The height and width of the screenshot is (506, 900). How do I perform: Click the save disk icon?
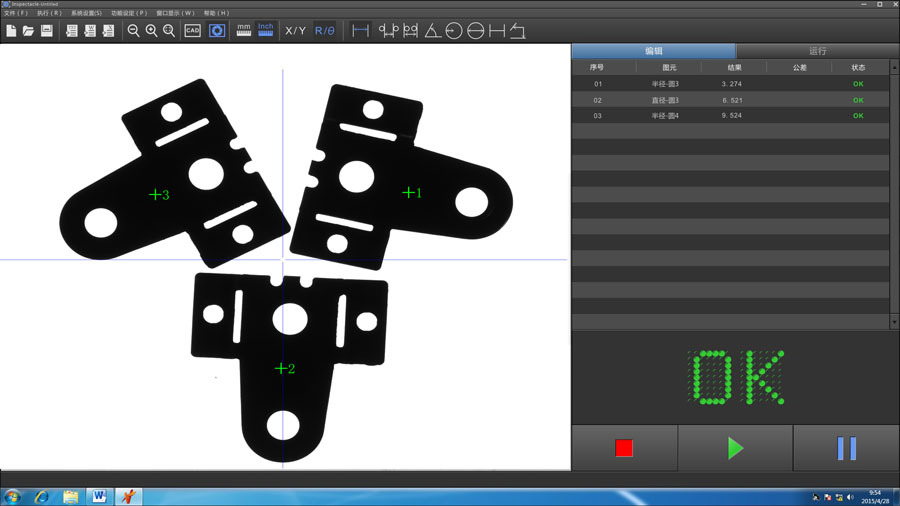click(46, 31)
